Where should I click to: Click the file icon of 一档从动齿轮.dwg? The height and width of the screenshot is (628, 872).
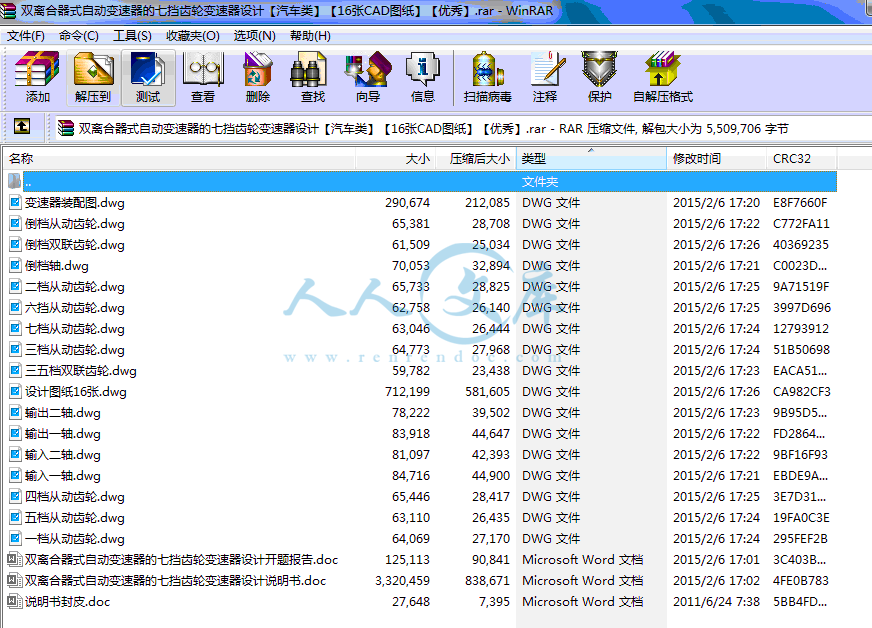pyautogui.click(x=15, y=538)
